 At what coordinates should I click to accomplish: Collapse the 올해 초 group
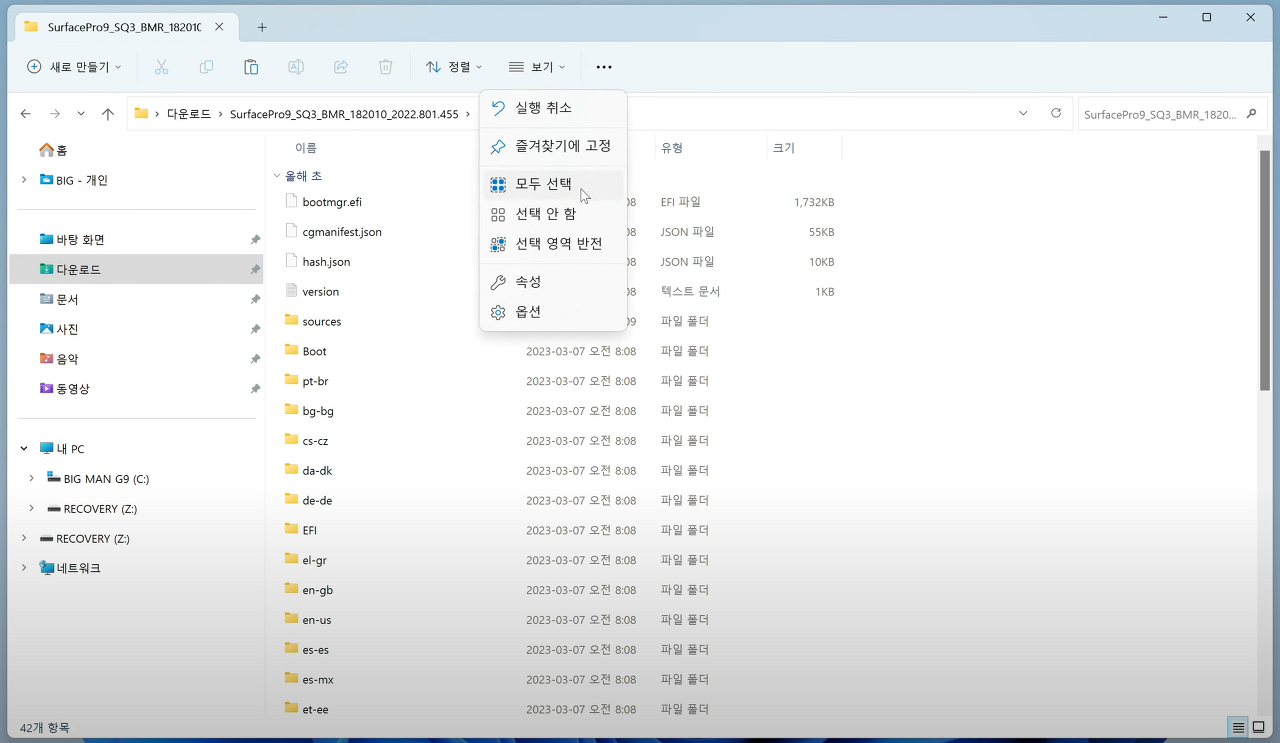pyautogui.click(x=277, y=176)
